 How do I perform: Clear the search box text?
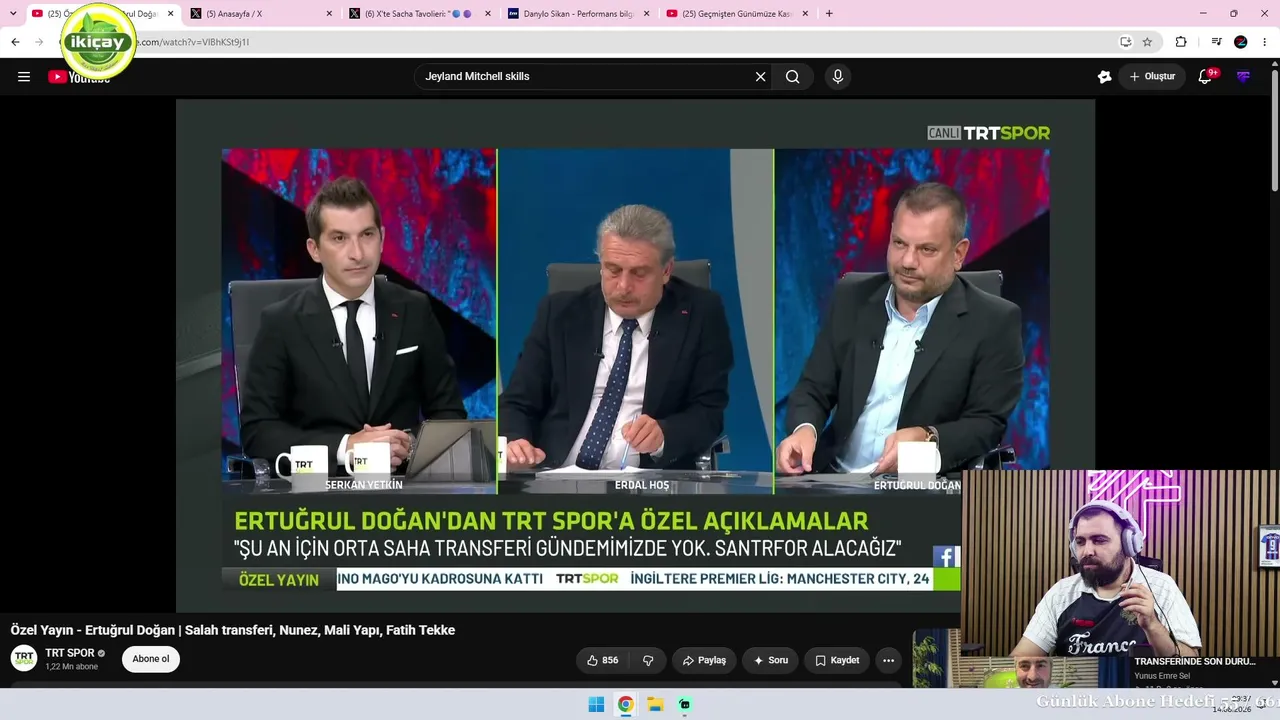760,77
